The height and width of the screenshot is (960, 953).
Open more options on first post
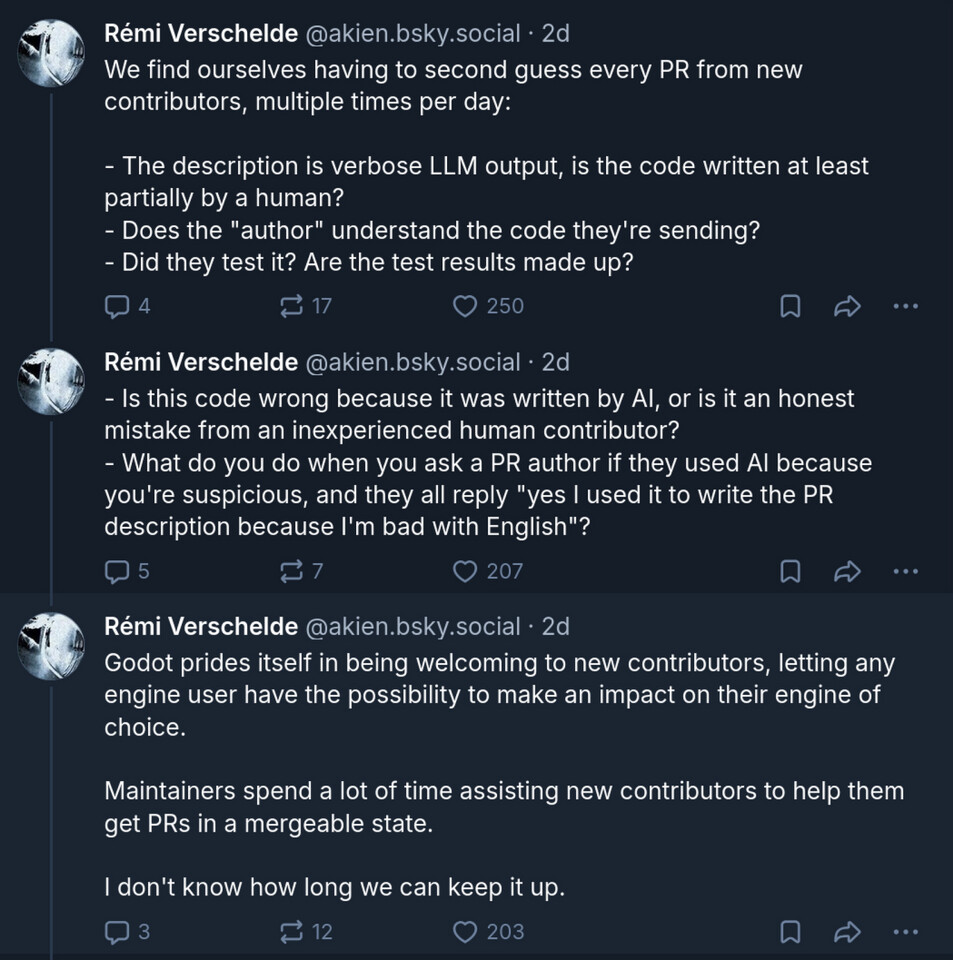pos(905,306)
